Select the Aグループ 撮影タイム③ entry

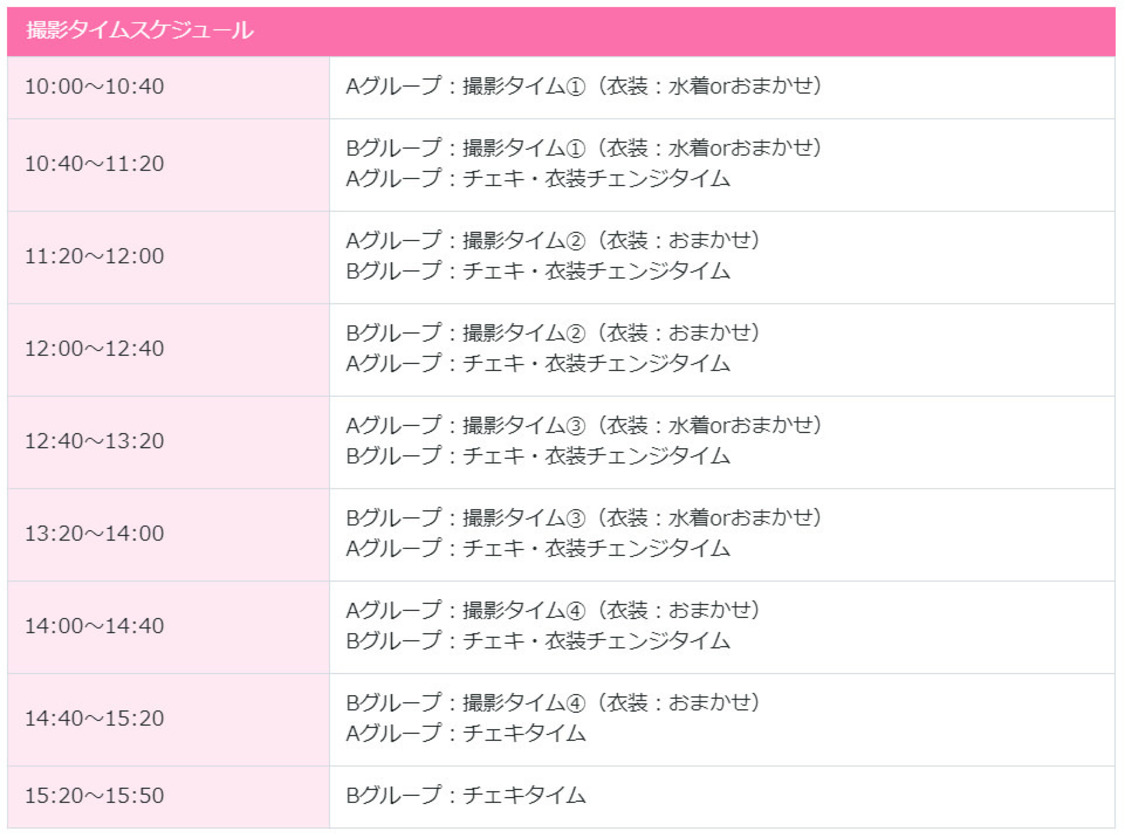point(584,426)
